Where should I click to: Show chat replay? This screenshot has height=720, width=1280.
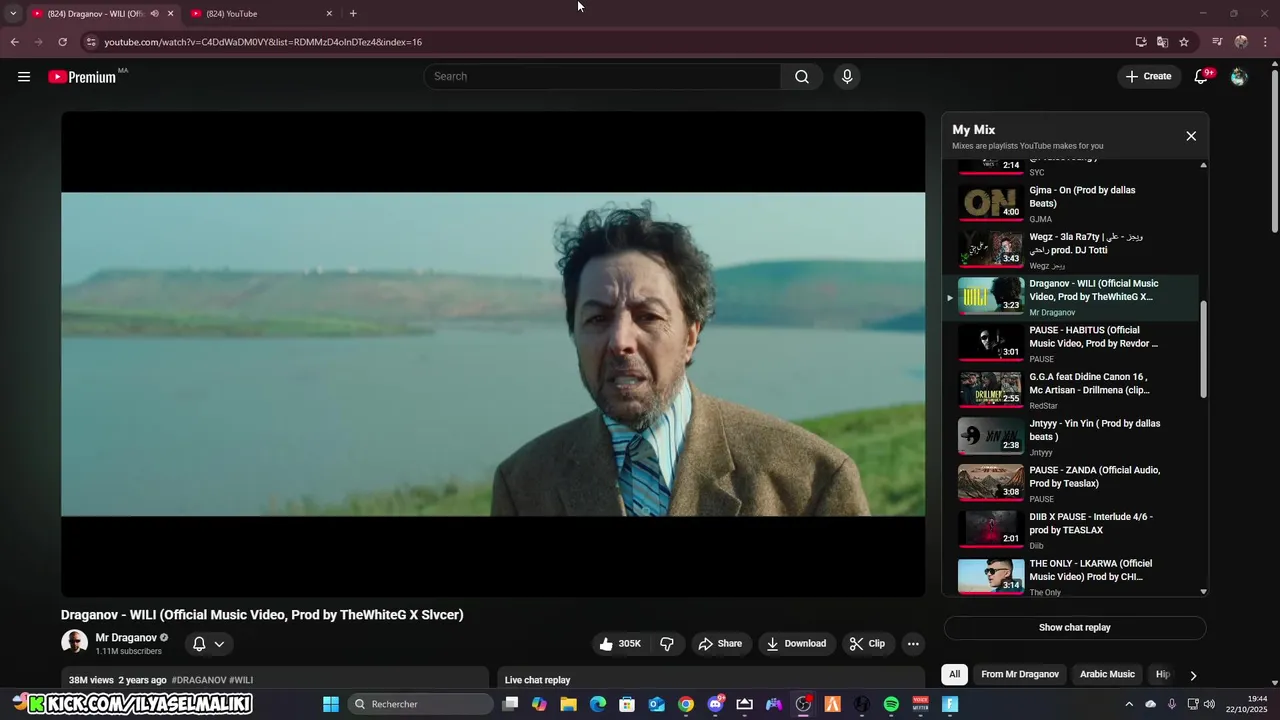pos(1075,628)
